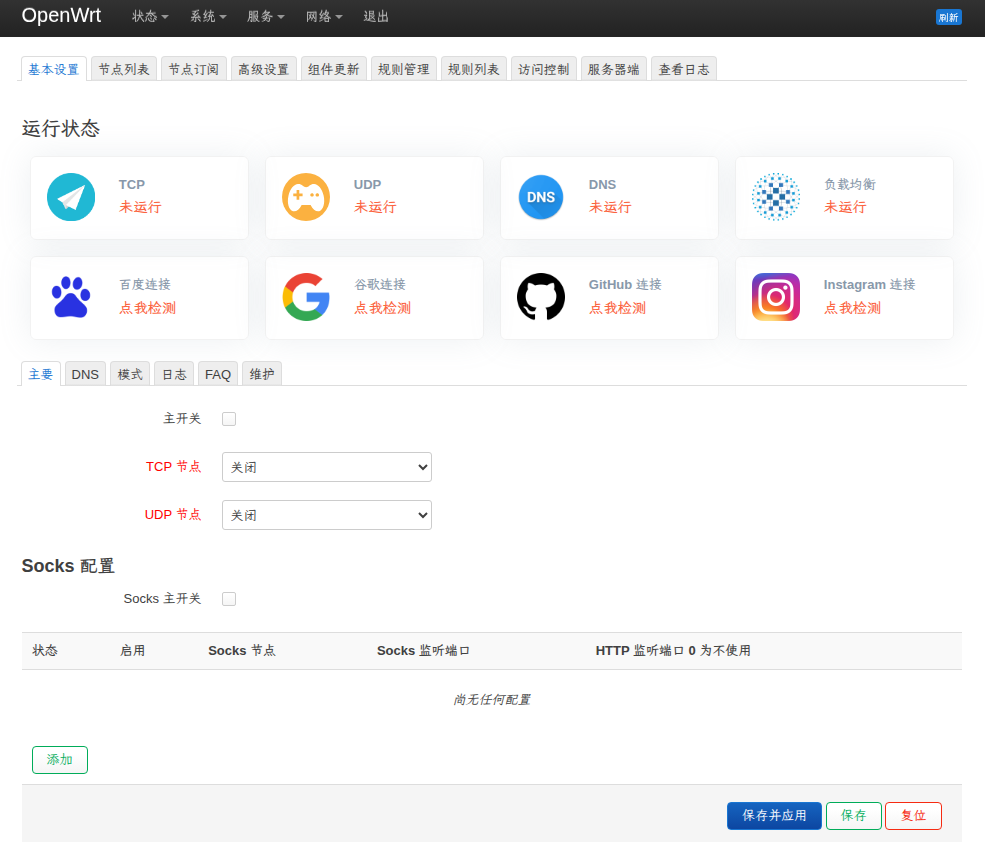
Task: Click the TCP paper plane icon
Action: pyautogui.click(x=71, y=197)
